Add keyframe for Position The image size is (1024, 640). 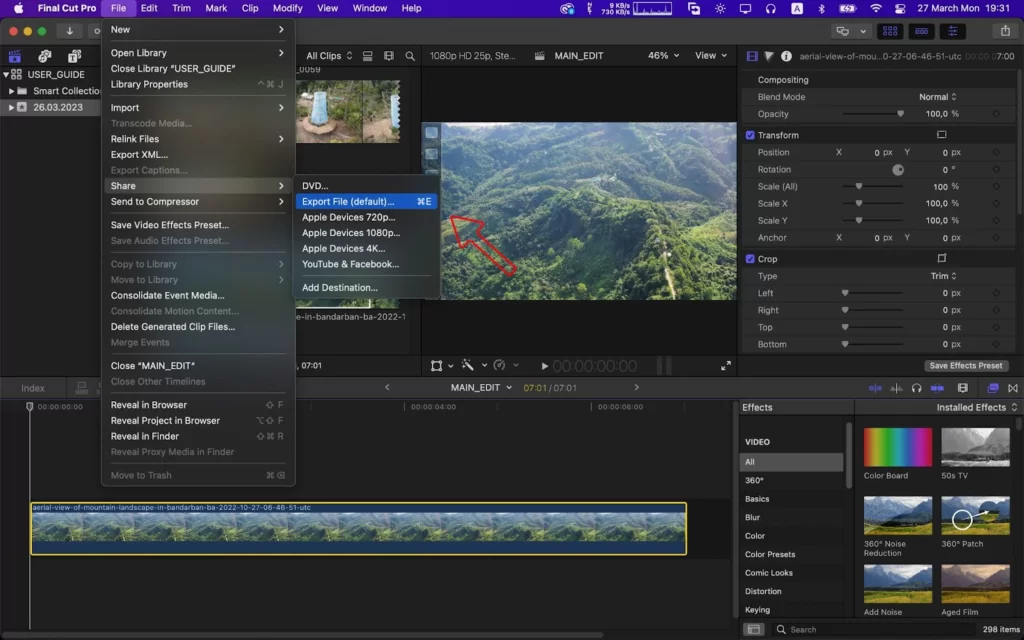tap(996, 152)
